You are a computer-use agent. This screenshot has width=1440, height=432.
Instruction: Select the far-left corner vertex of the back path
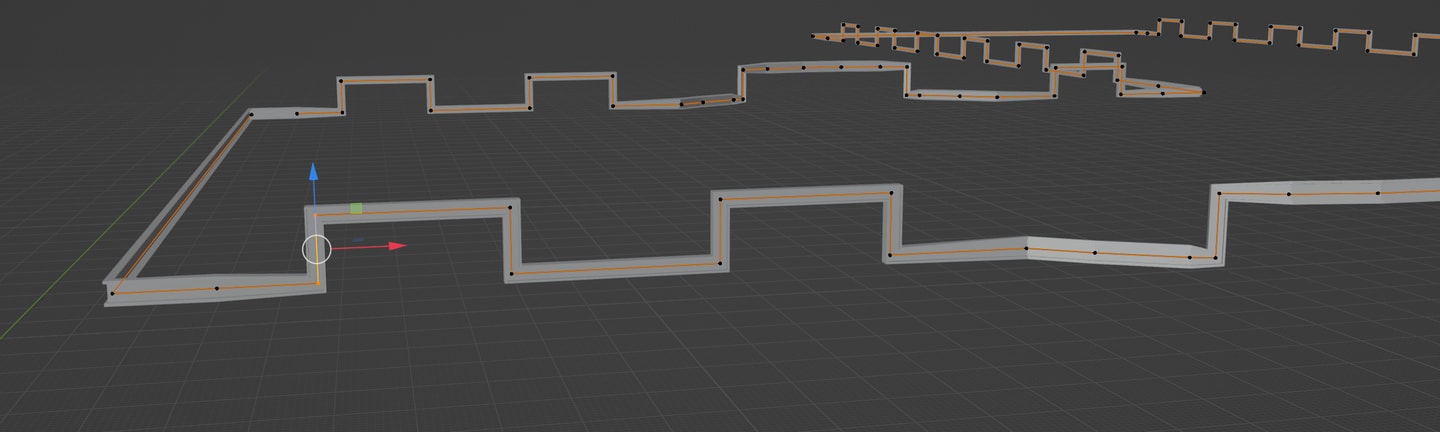point(251,115)
